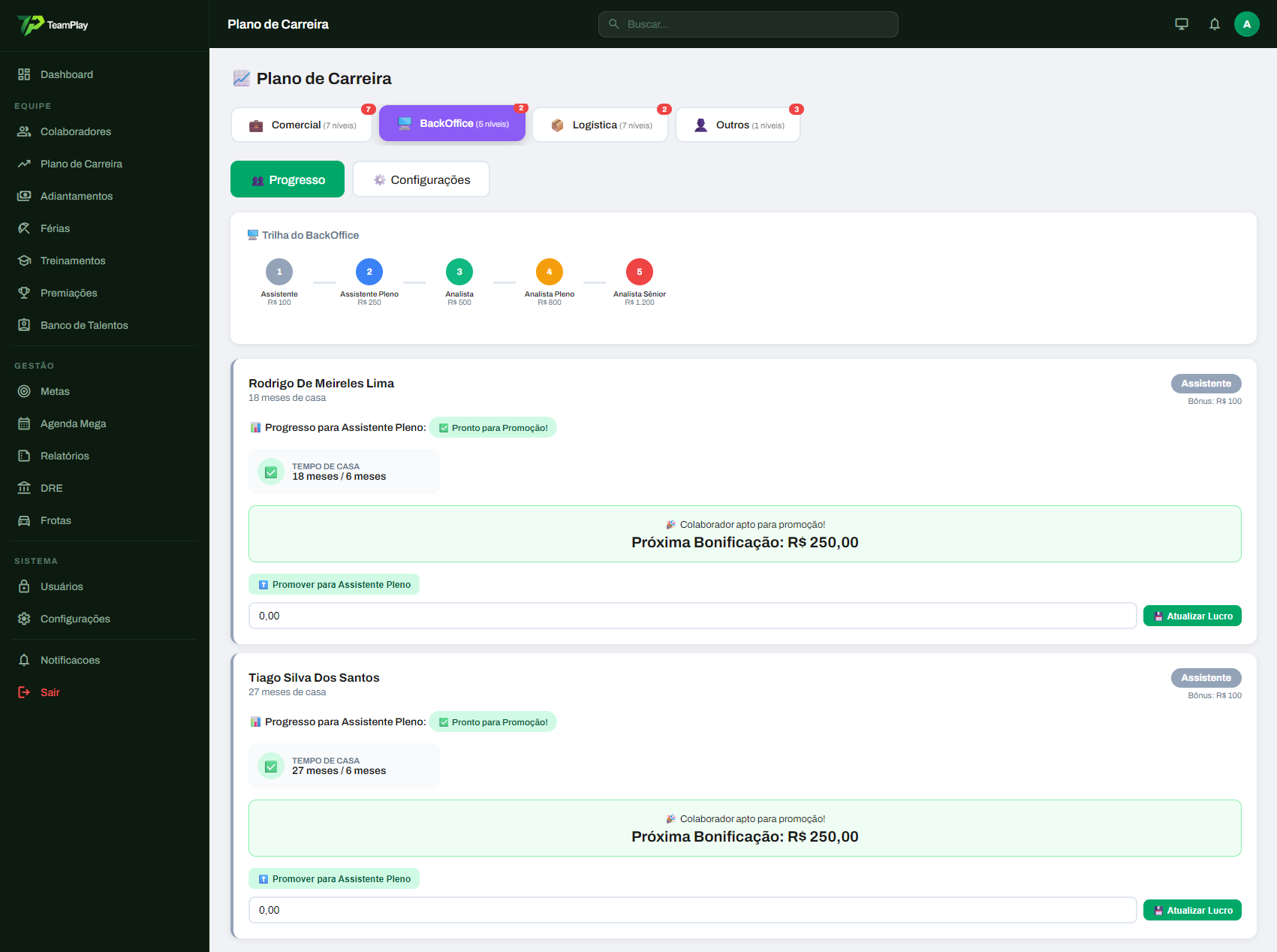
Task: Select the BackOffice tab
Action: (452, 123)
